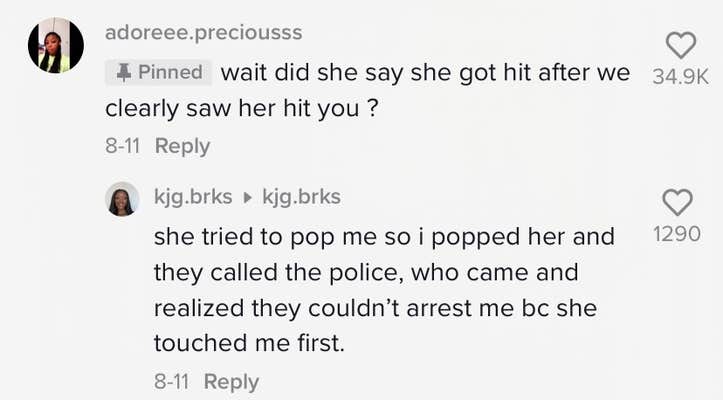
Task: Click the line 'touched me first.'
Action: (248, 343)
